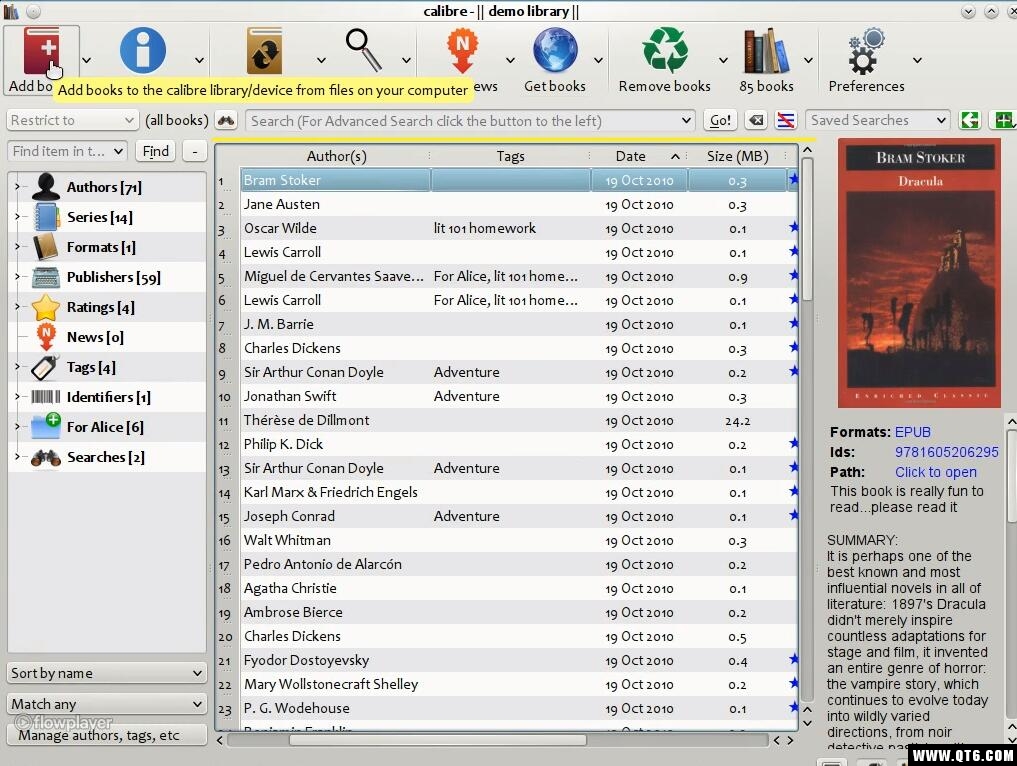This screenshot has height=766, width=1017.
Task: Open the Edit metadata blue info icon
Action: (x=143, y=51)
